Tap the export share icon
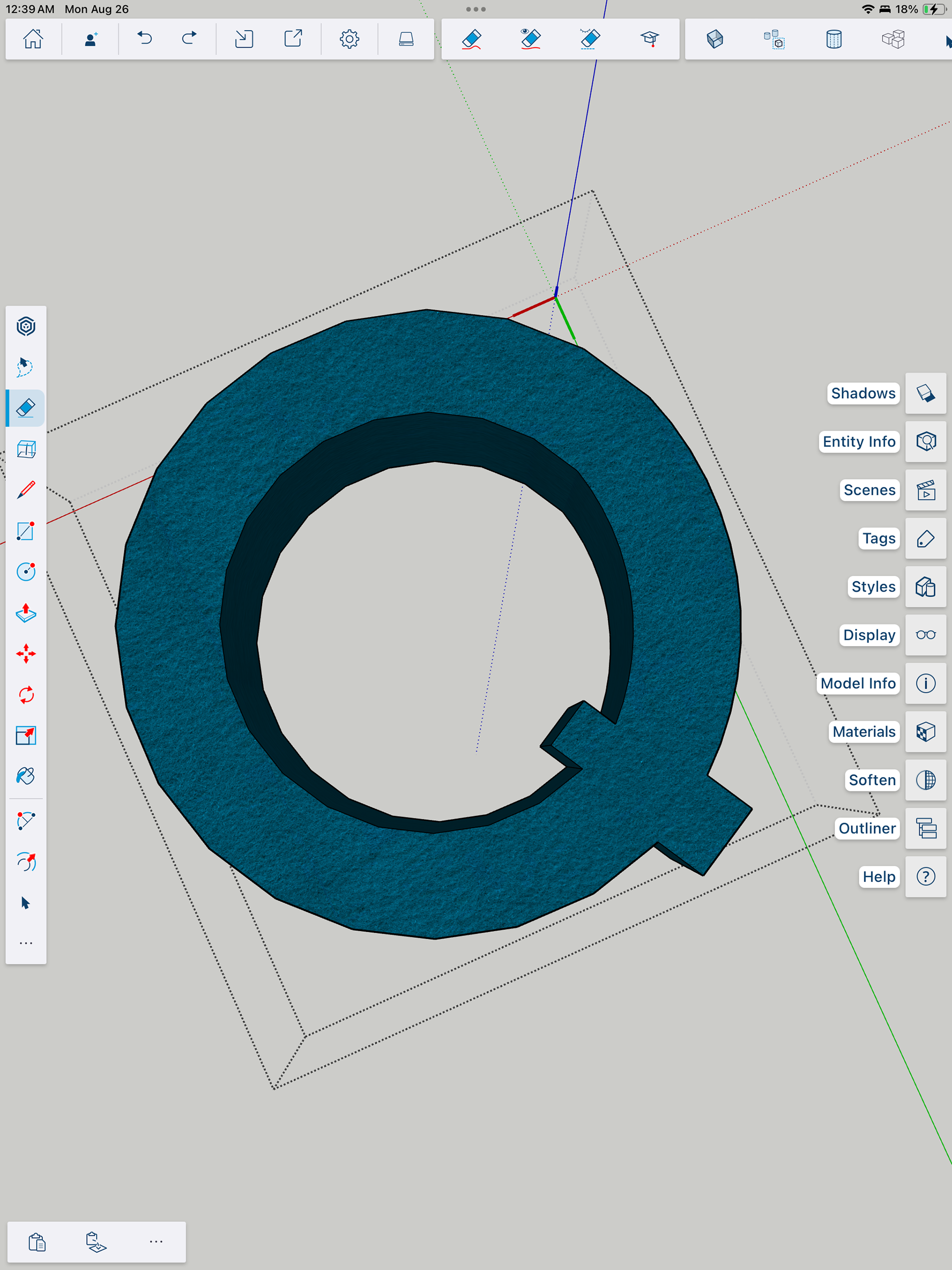The image size is (952, 1270). 294,39
